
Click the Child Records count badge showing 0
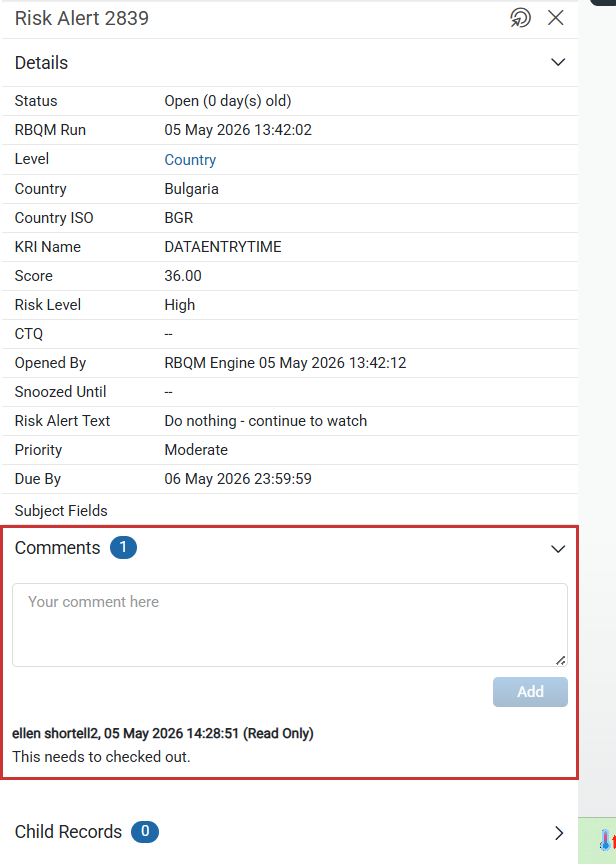pos(145,831)
